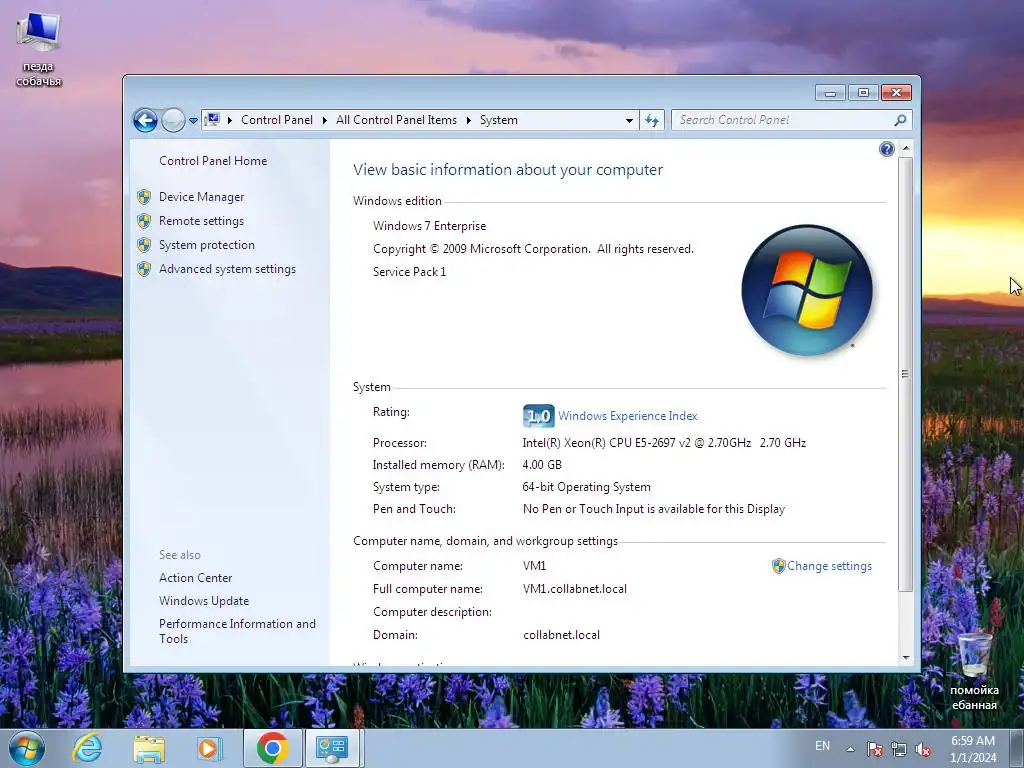Go back with the blue Back arrow

(145, 120)
